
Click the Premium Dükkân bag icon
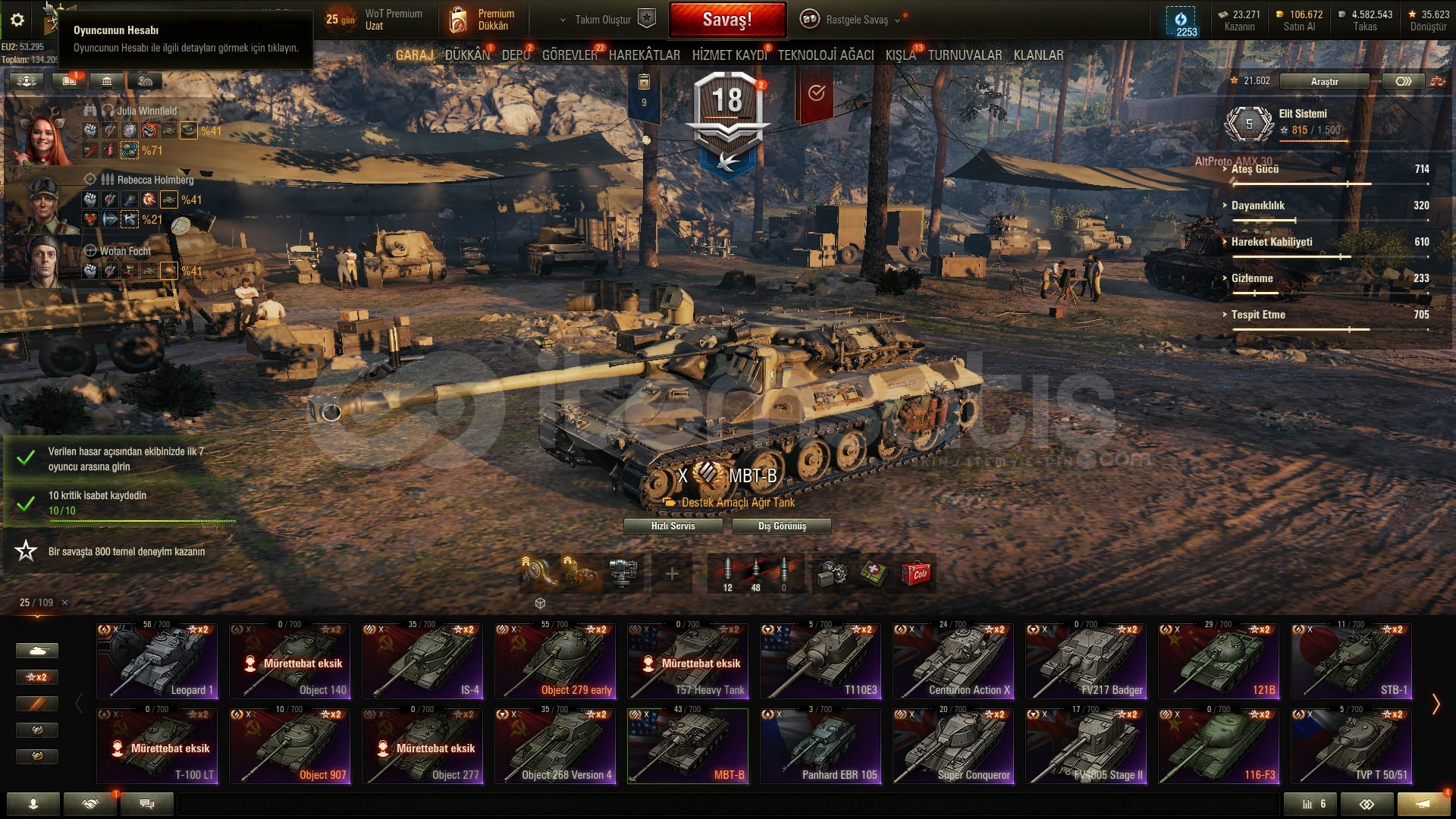point(458,20)
